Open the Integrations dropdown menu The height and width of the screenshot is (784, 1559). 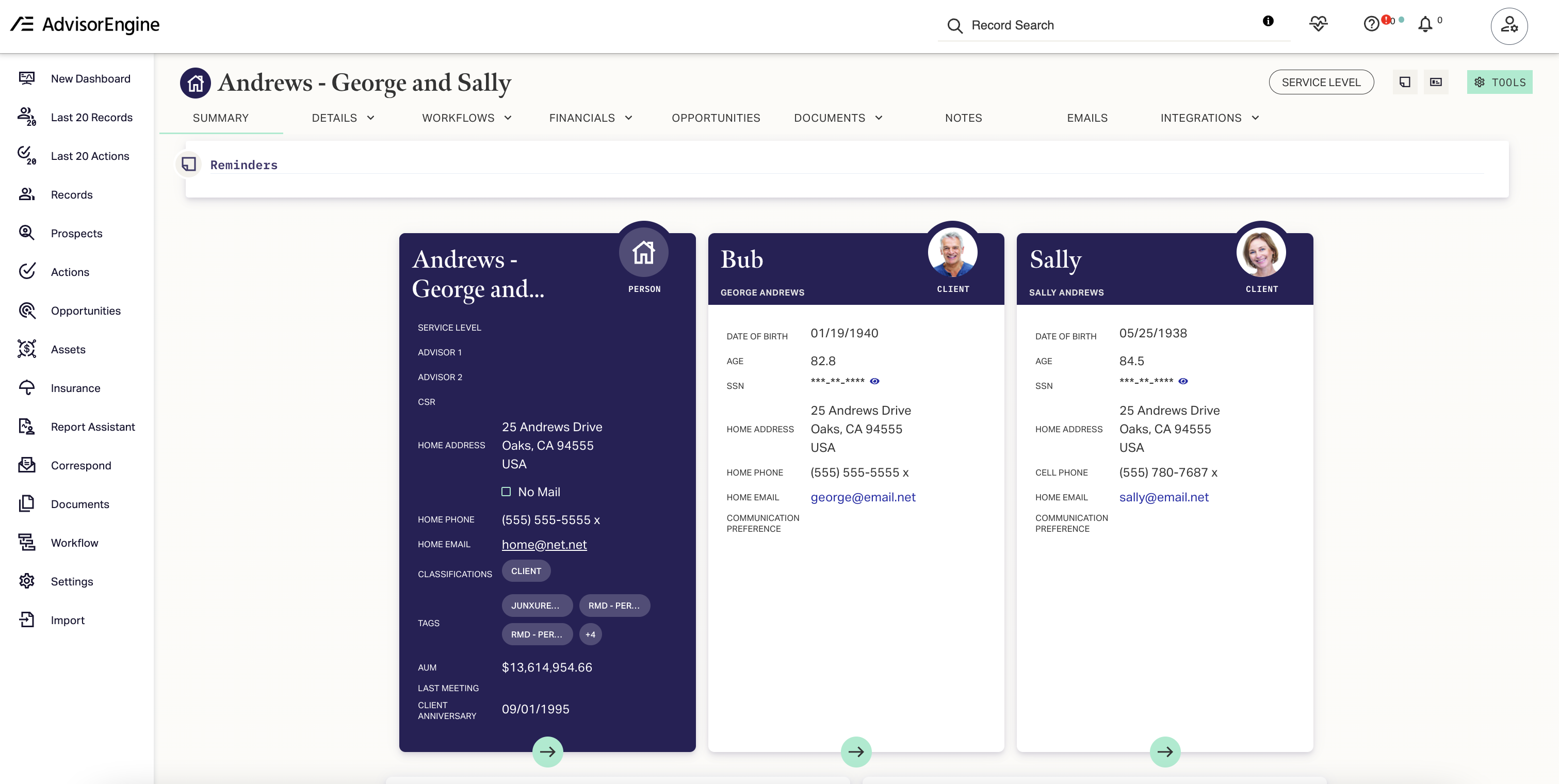point(1209,118)
